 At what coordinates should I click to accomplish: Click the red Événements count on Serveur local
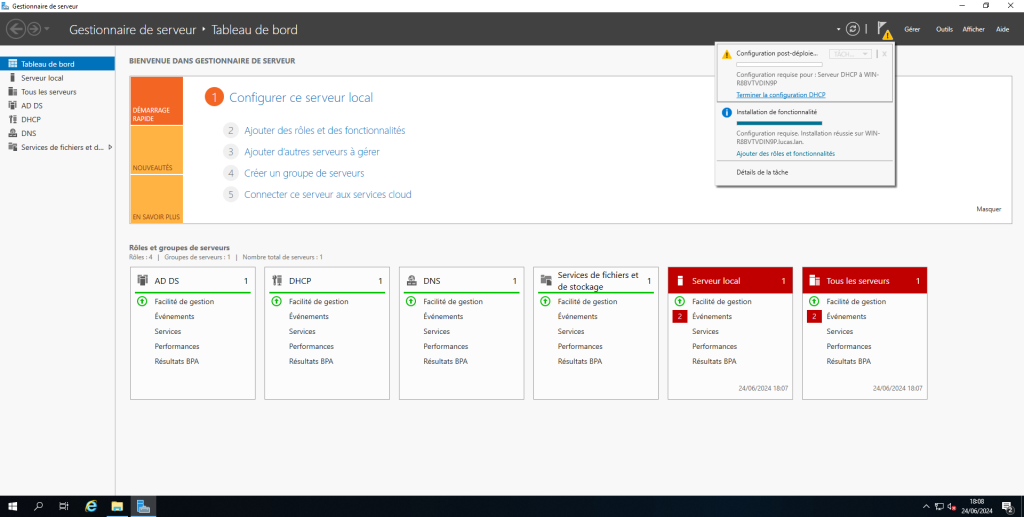click(680, 316)
